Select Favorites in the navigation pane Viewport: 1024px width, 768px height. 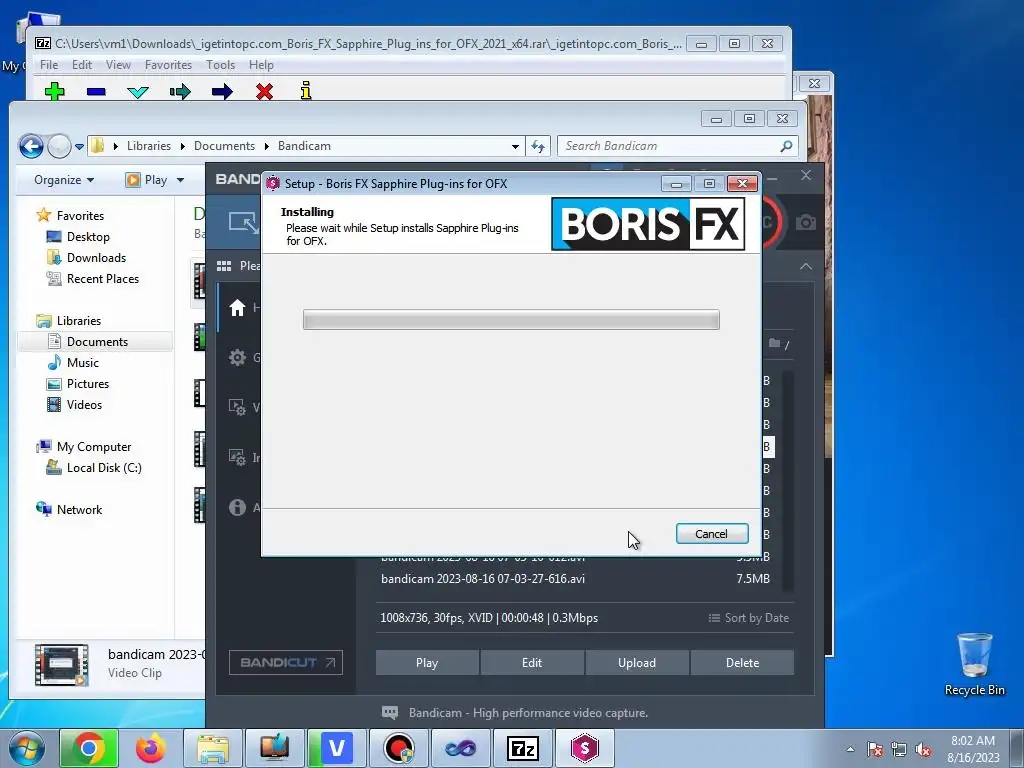click(80, 216)
